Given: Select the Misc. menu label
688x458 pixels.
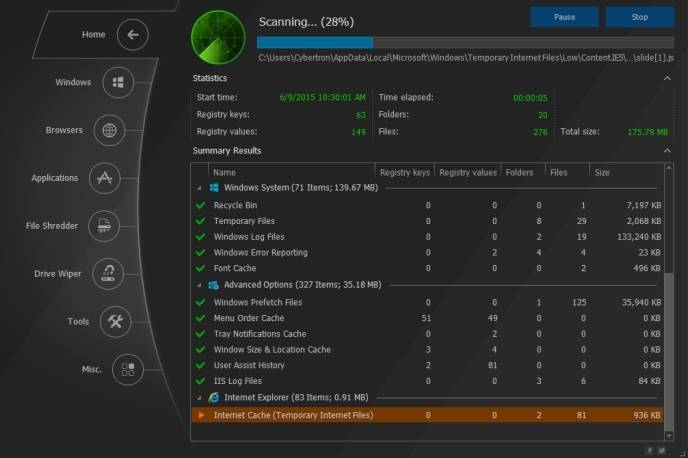Looking at the screenshot, I should tap(92, 369).
